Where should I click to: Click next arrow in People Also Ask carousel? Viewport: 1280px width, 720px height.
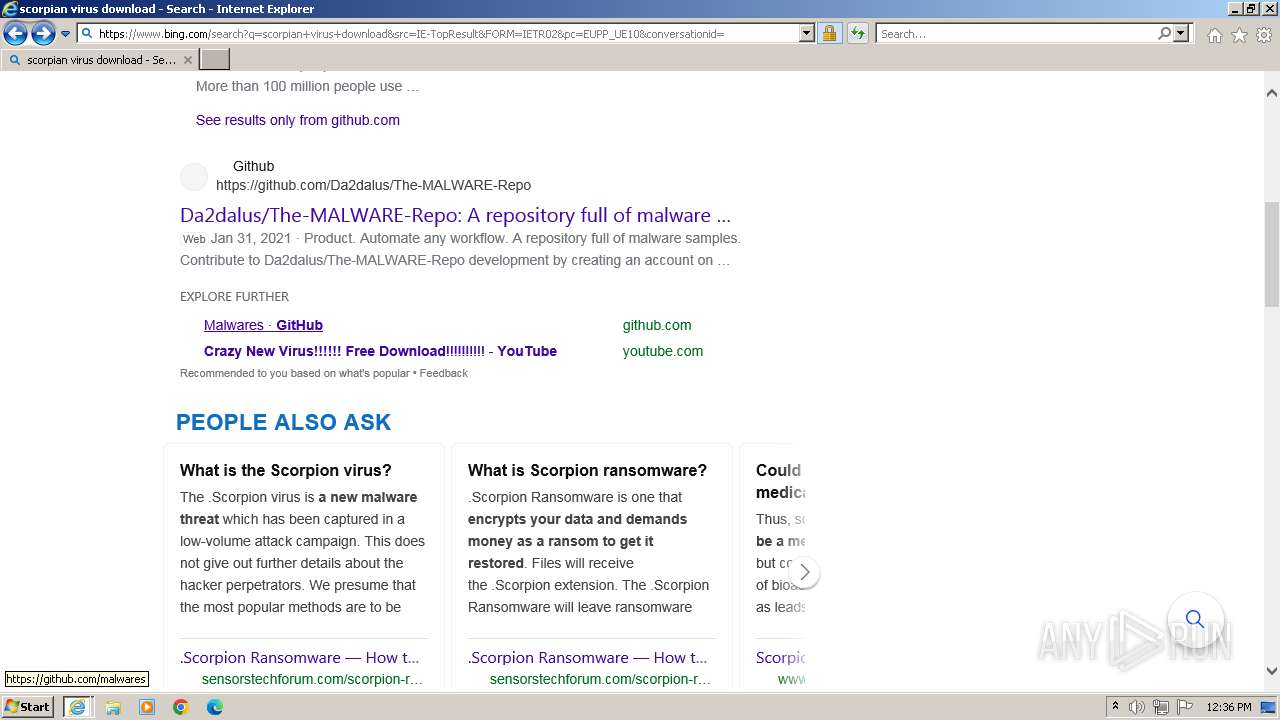point(804,573)
